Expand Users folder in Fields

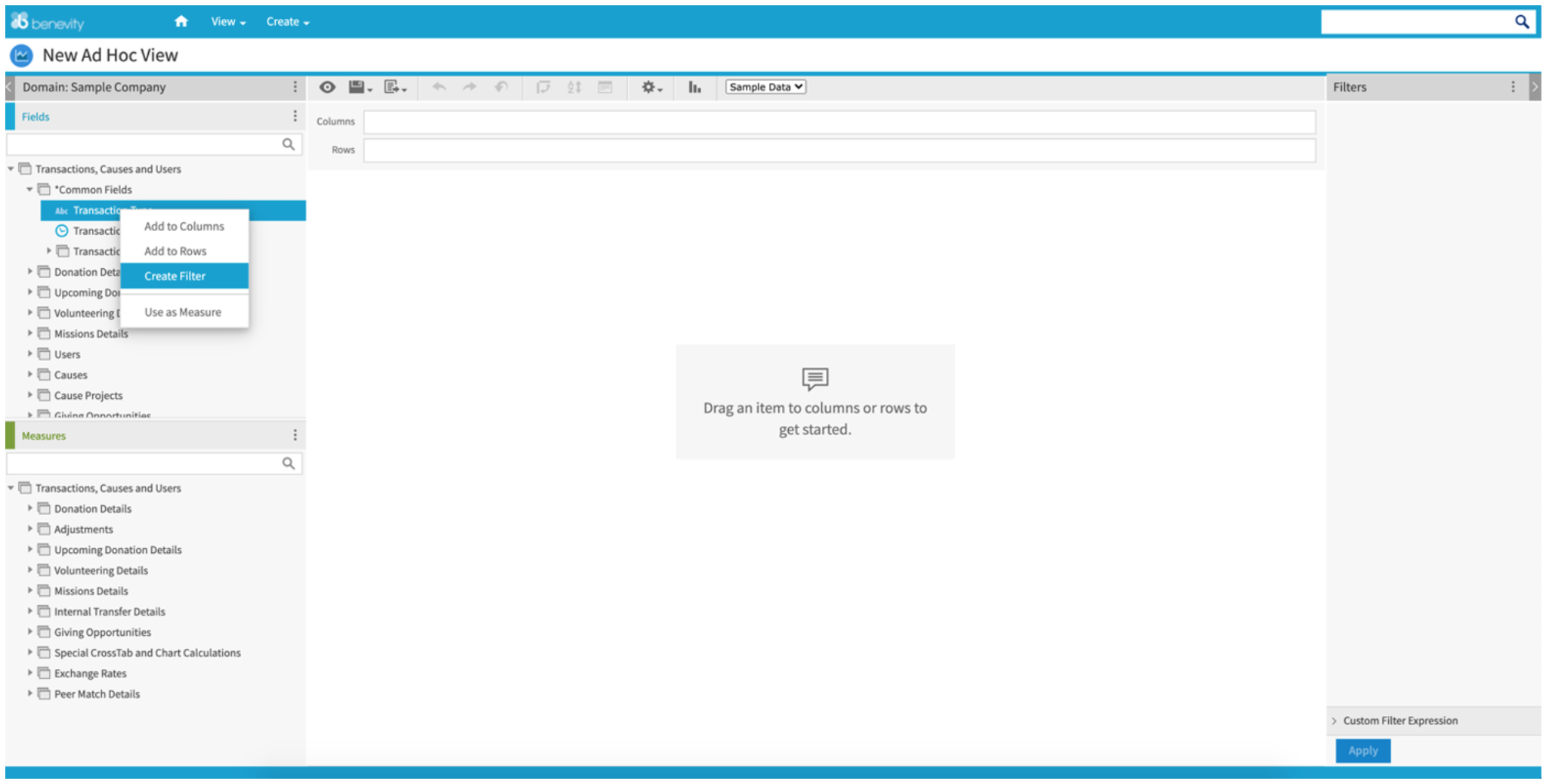pyautogui.click(x=29, y=353)
